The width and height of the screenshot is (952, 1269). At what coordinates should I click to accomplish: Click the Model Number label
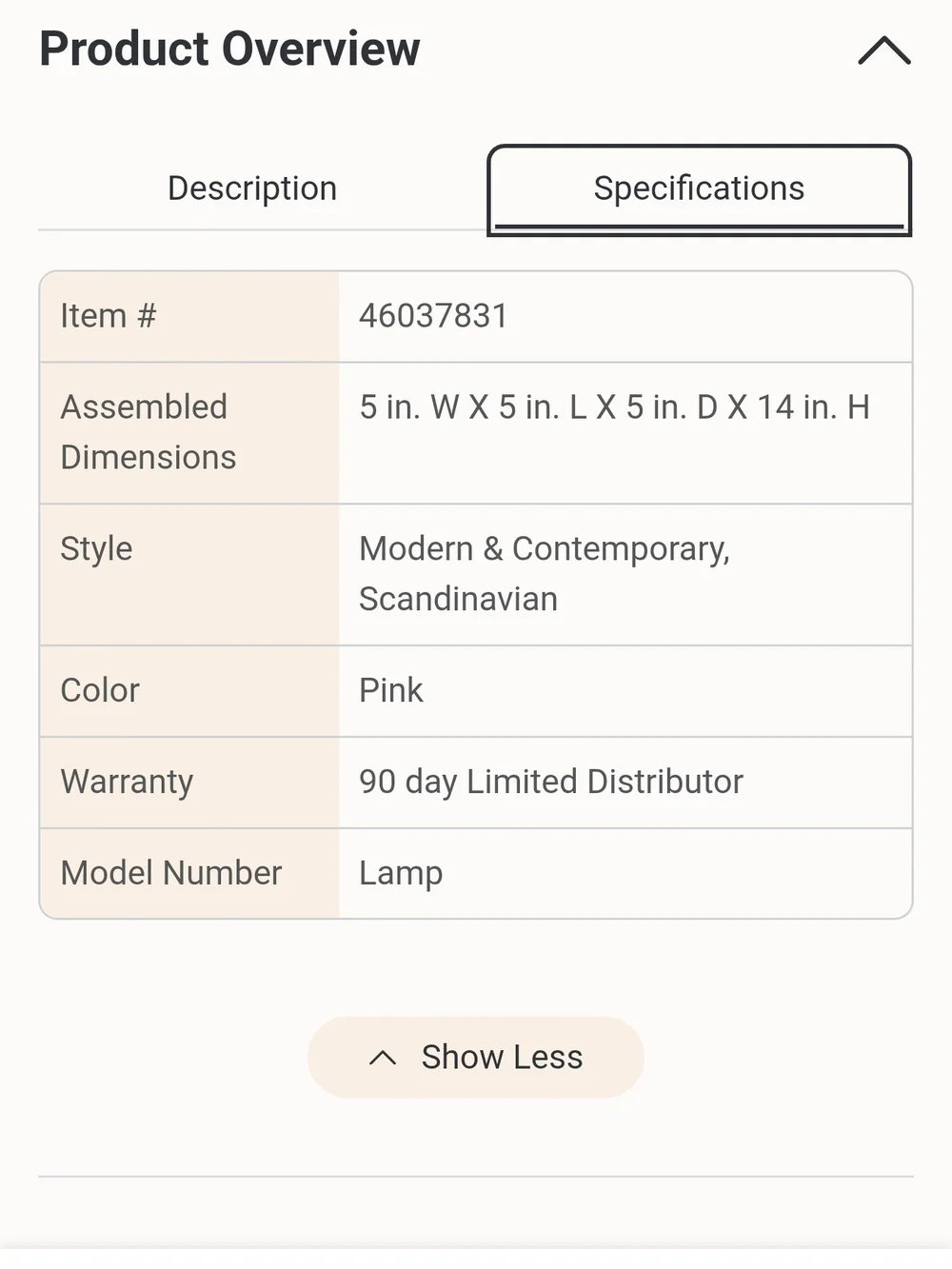pos(171,873)
